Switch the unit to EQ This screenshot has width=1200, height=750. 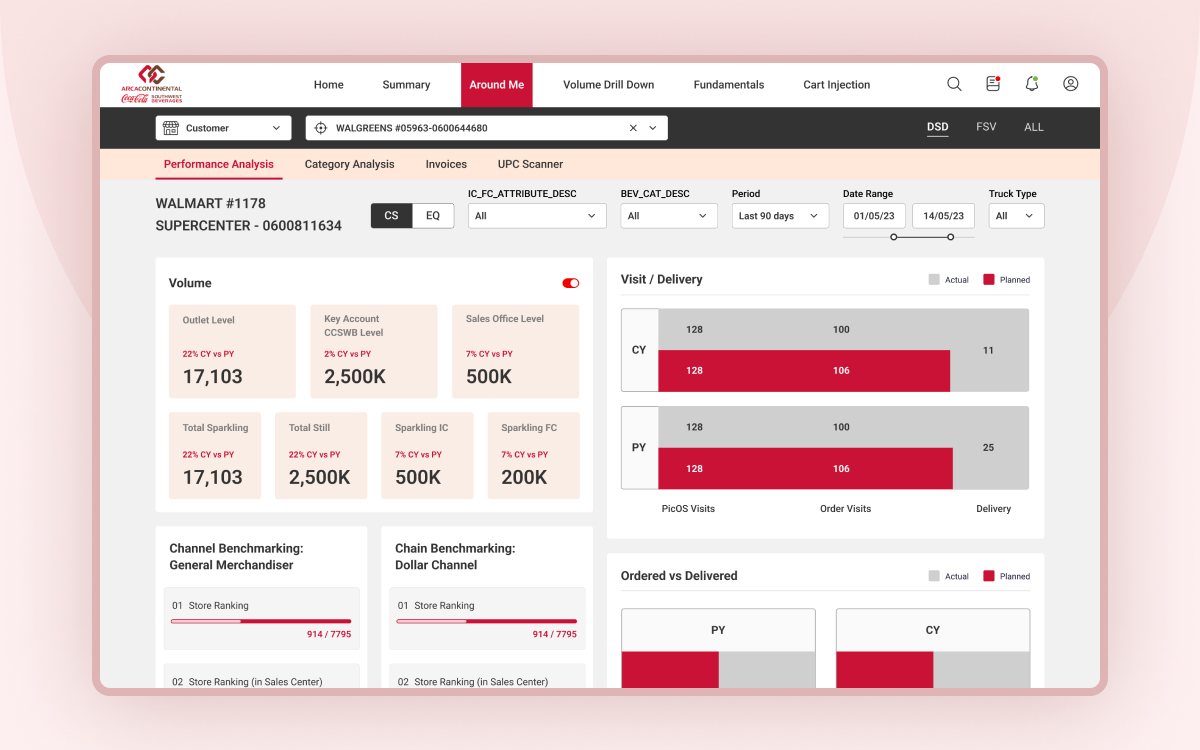[x=433, y=216]
